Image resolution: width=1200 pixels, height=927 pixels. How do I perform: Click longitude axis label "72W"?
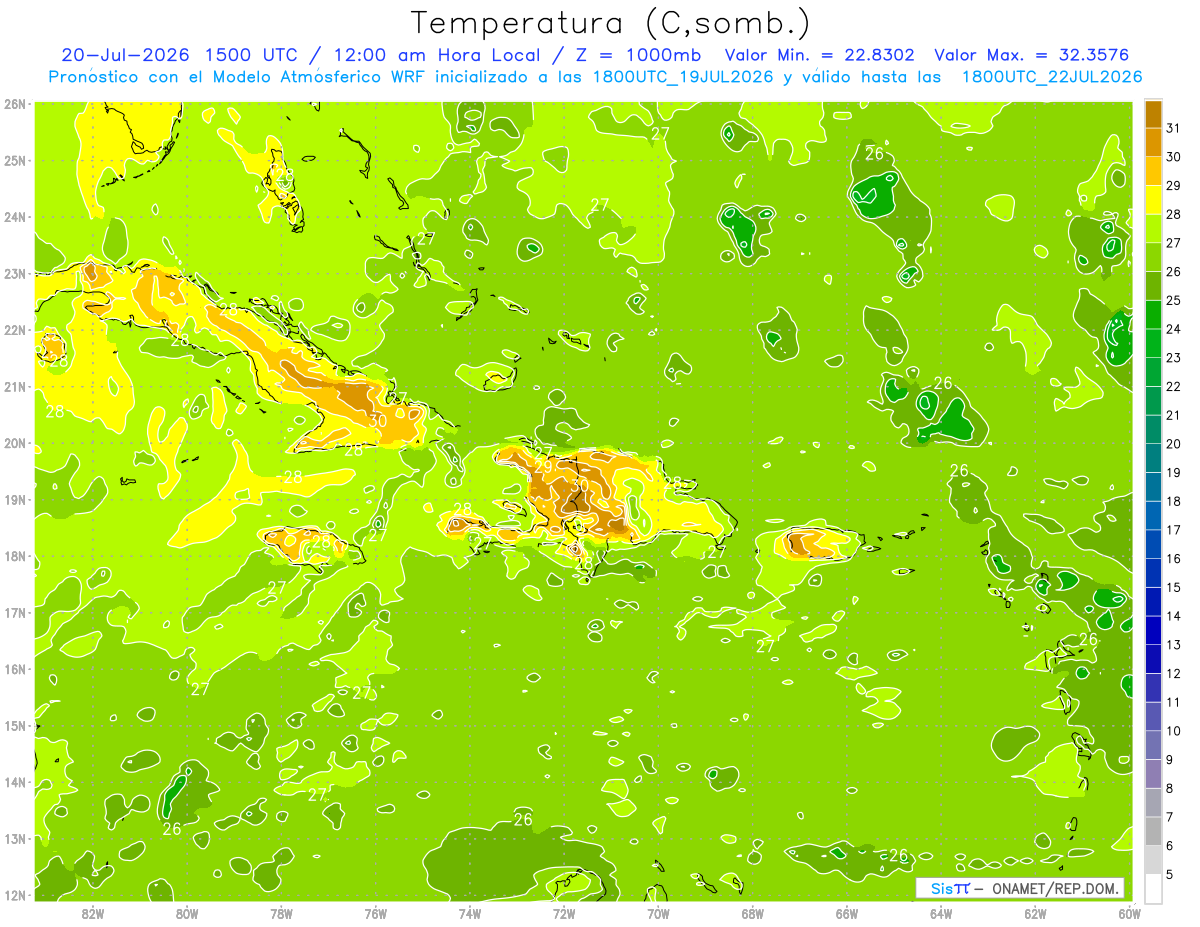564,913
